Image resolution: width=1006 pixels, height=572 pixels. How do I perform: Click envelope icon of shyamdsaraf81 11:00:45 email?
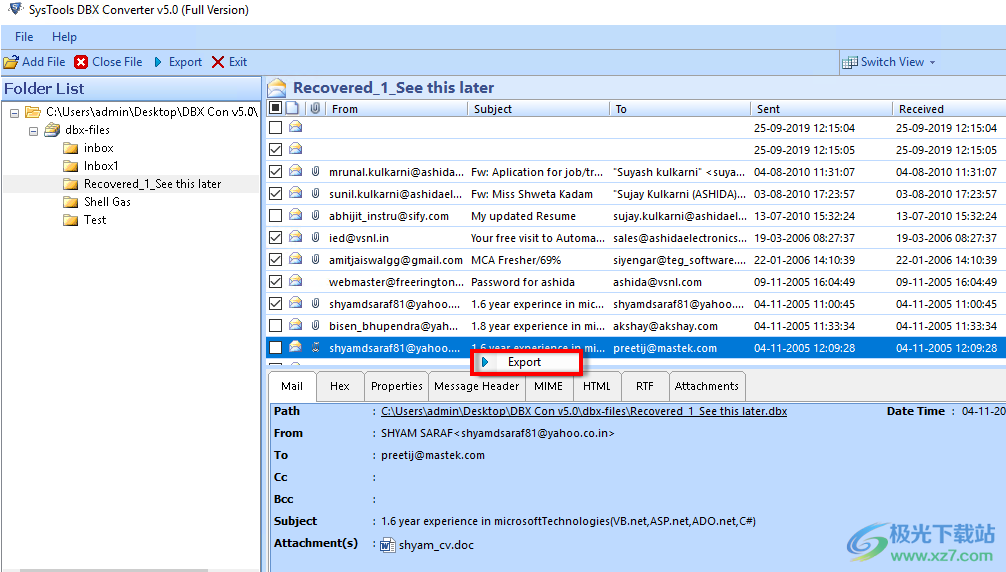[295, 303]
